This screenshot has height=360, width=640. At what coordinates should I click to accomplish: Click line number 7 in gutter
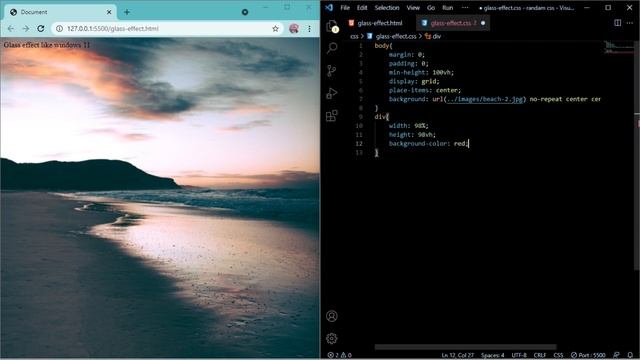coord(360,99)
